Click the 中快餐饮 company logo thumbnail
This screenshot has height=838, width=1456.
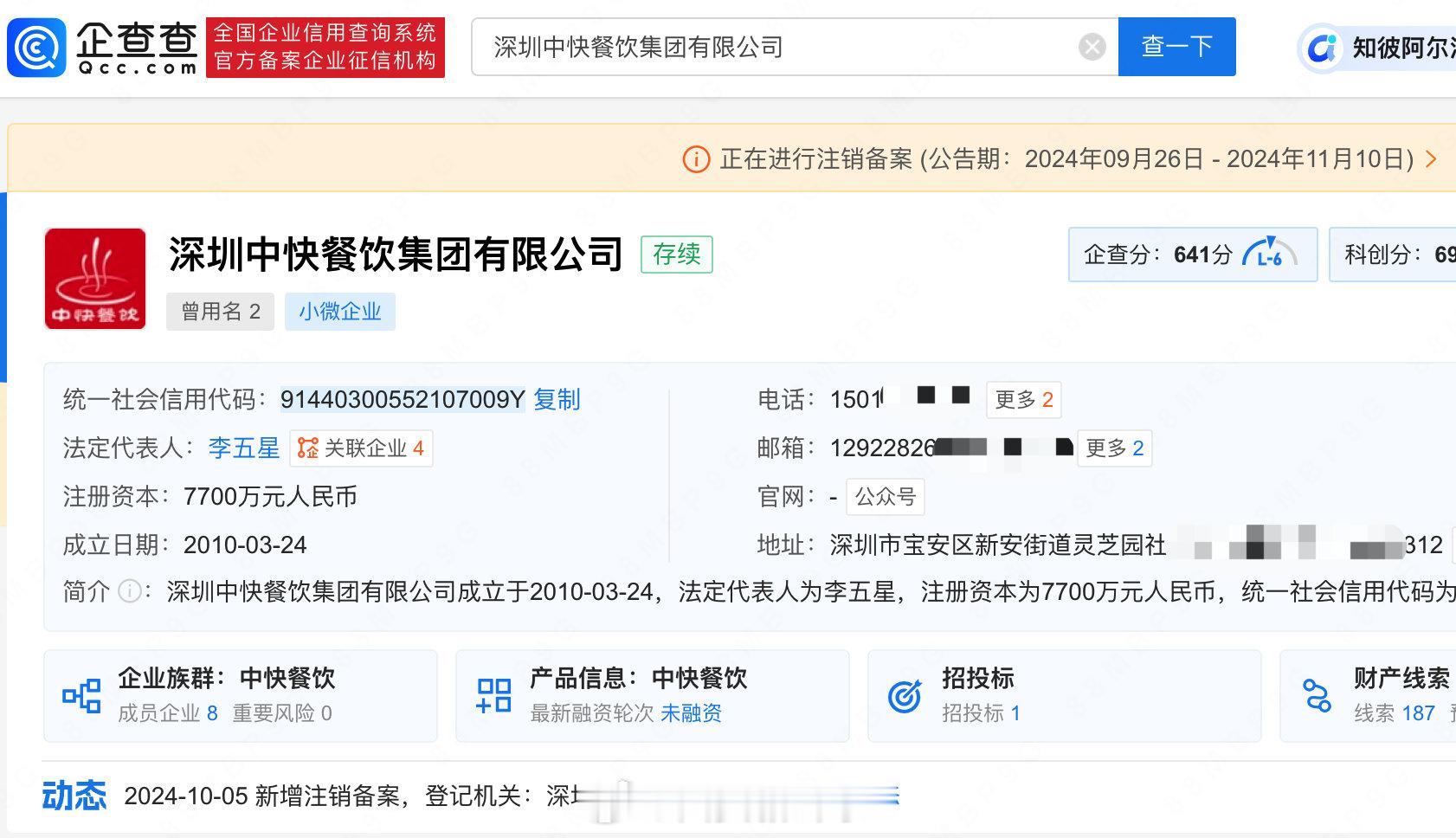tap(95, 279)
